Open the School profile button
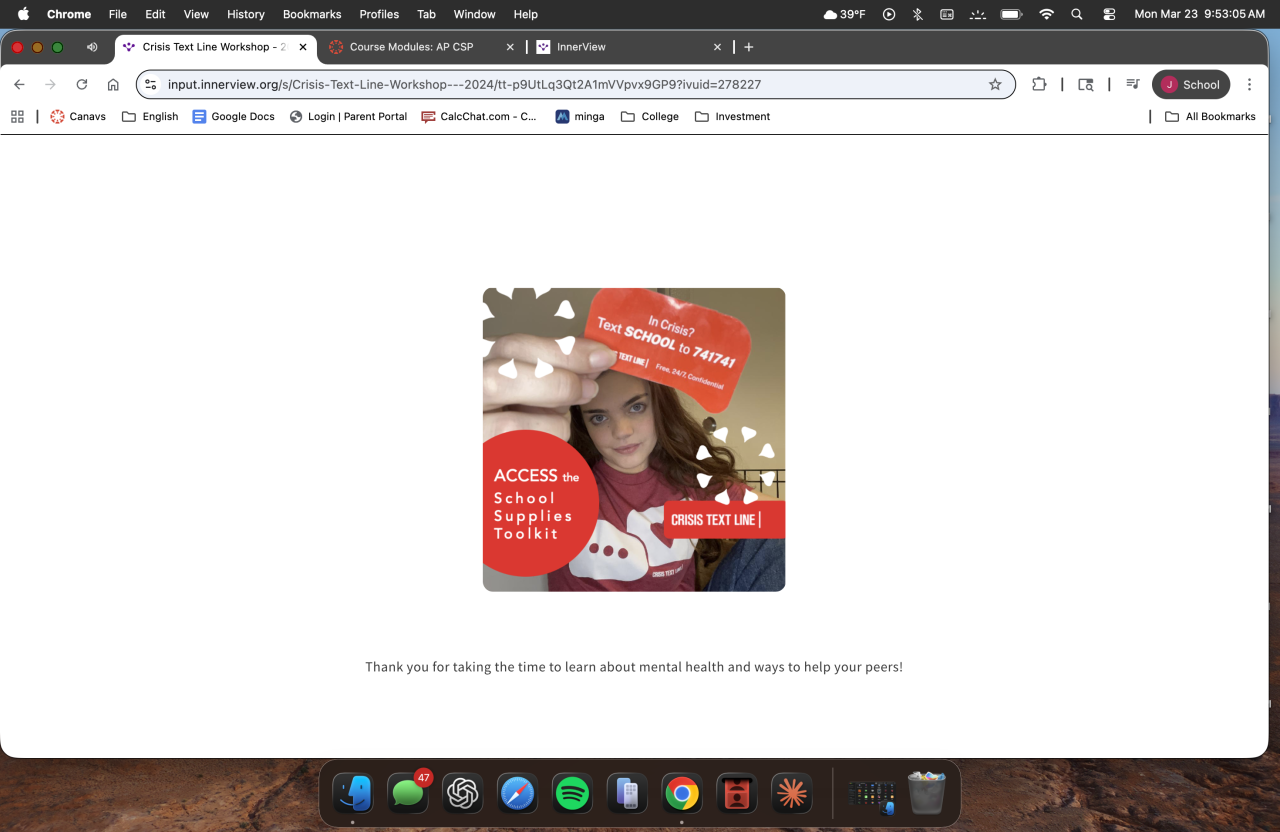 pos(1191,85)
